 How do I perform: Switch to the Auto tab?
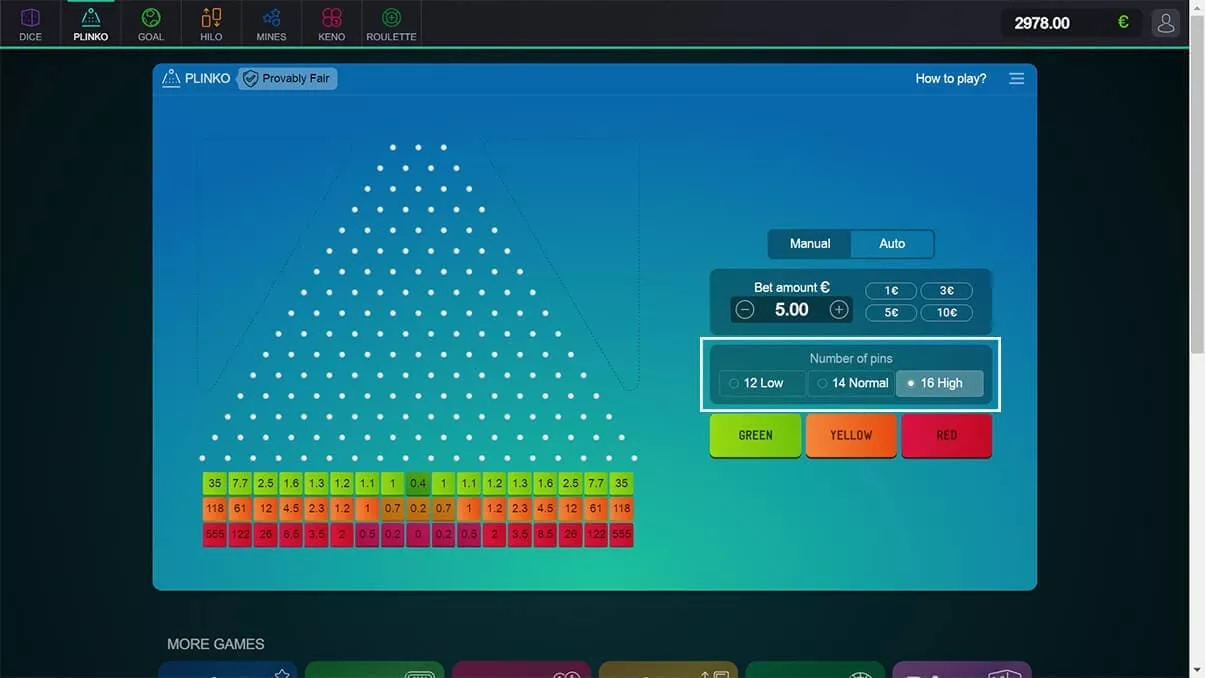891,243
